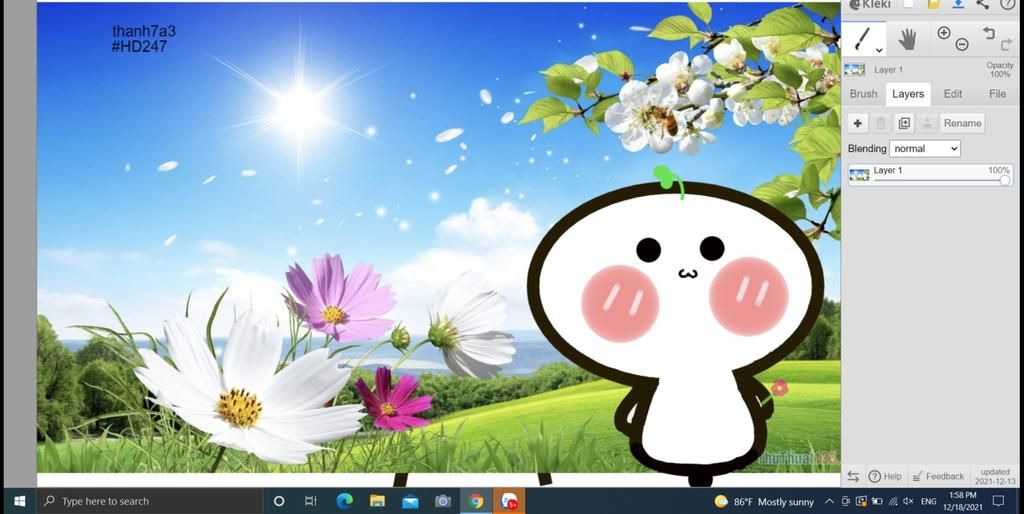The width and height of the screenshot is (1024, 514).
Task: Open File Explorer from taskbar
Action: coord(377,501)
